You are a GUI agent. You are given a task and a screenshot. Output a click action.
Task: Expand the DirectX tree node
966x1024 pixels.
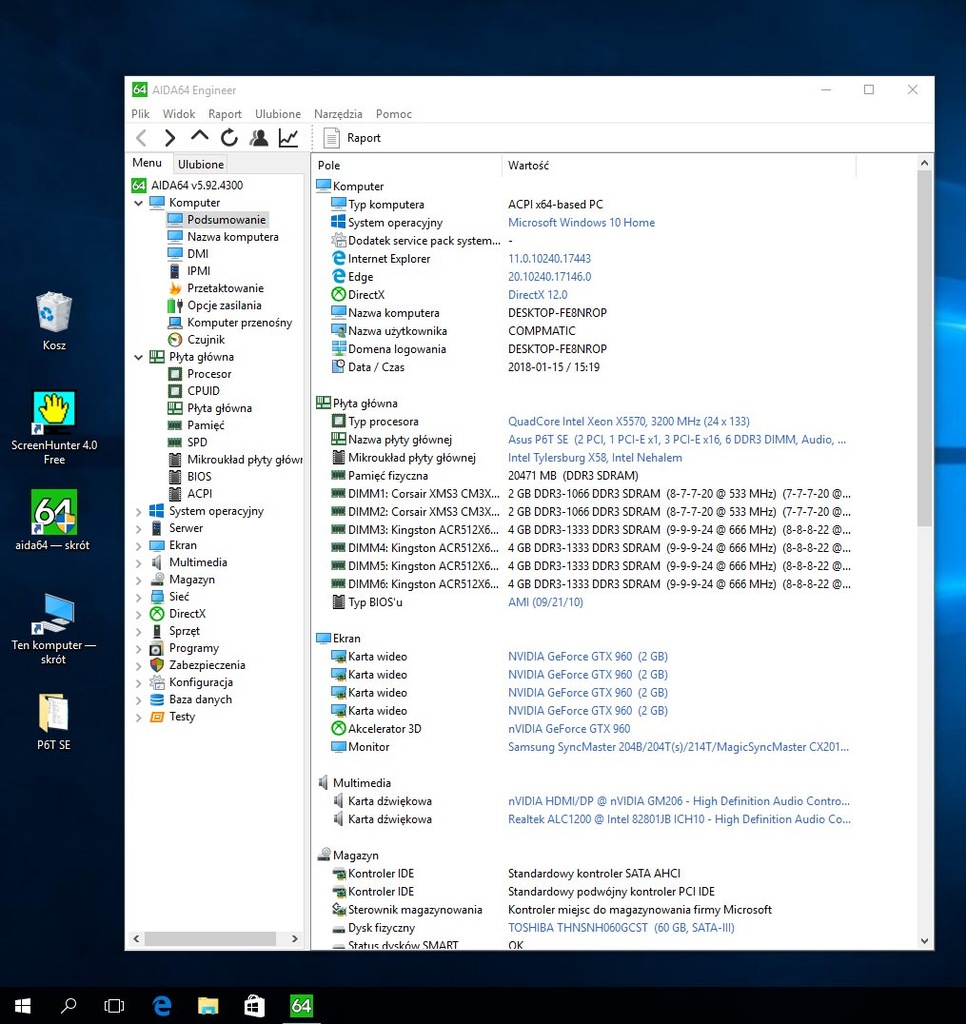[138, 614]
